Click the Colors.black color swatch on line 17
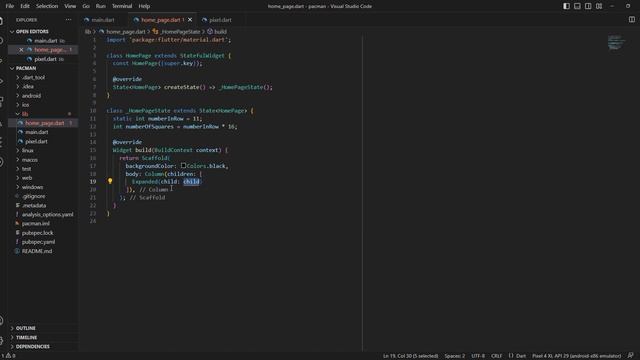 click(x=183, y=166)
